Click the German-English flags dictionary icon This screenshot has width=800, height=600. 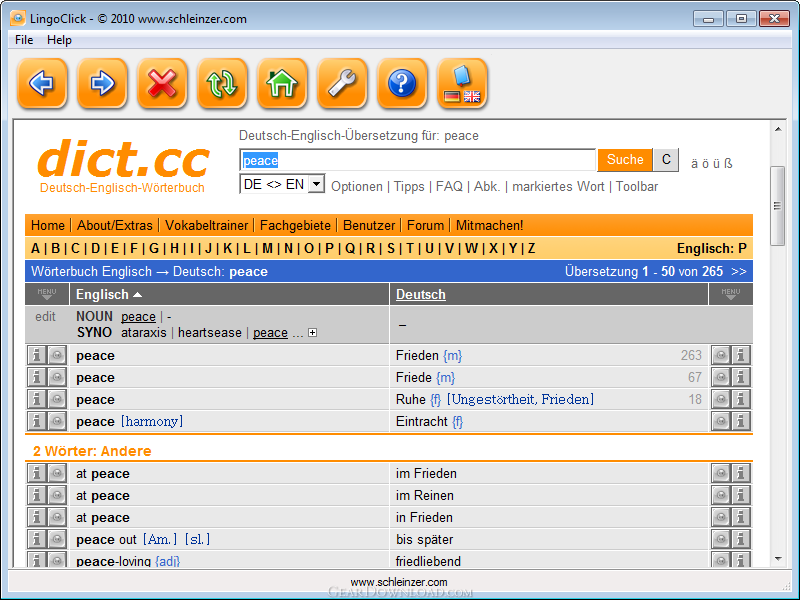[x=462, y=83]
